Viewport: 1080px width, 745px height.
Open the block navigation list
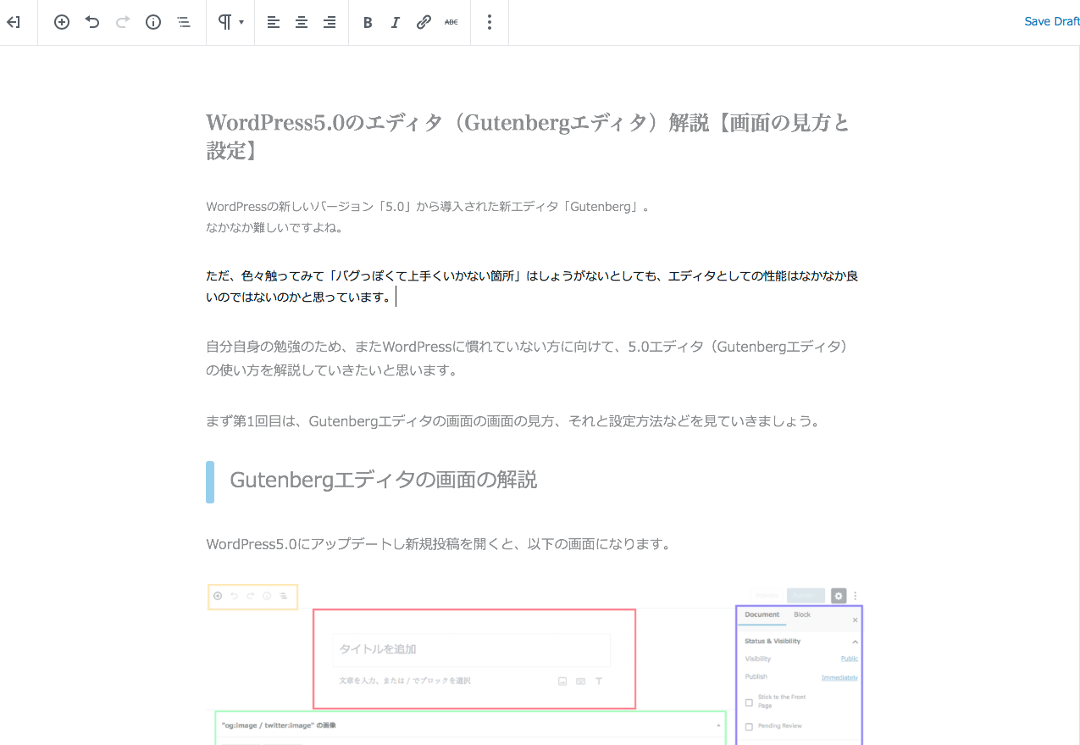coord(183,22)
